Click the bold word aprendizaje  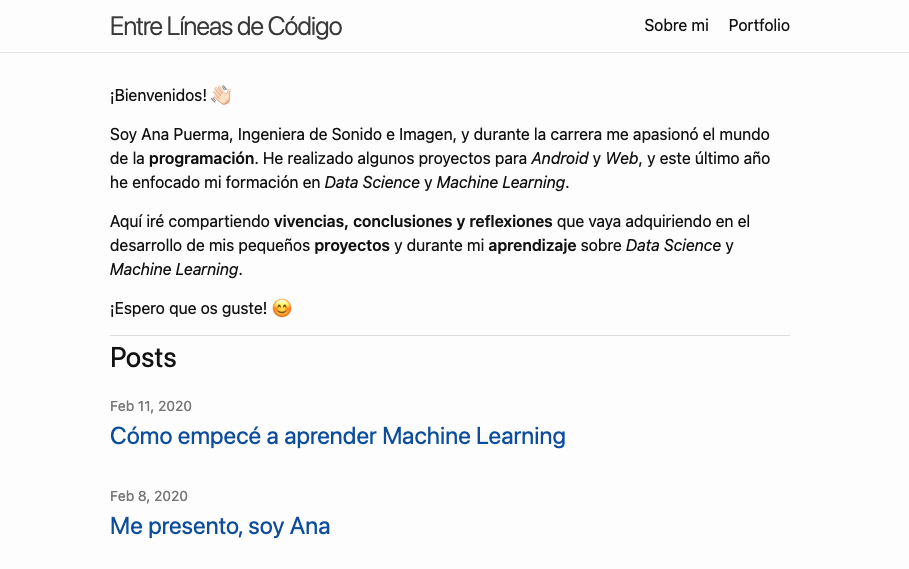[x=532, y=246]
